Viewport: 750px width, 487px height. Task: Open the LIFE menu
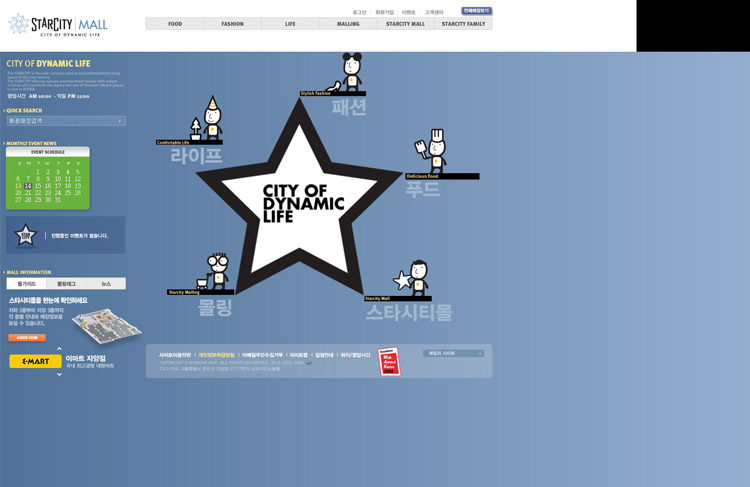point(290,24)
